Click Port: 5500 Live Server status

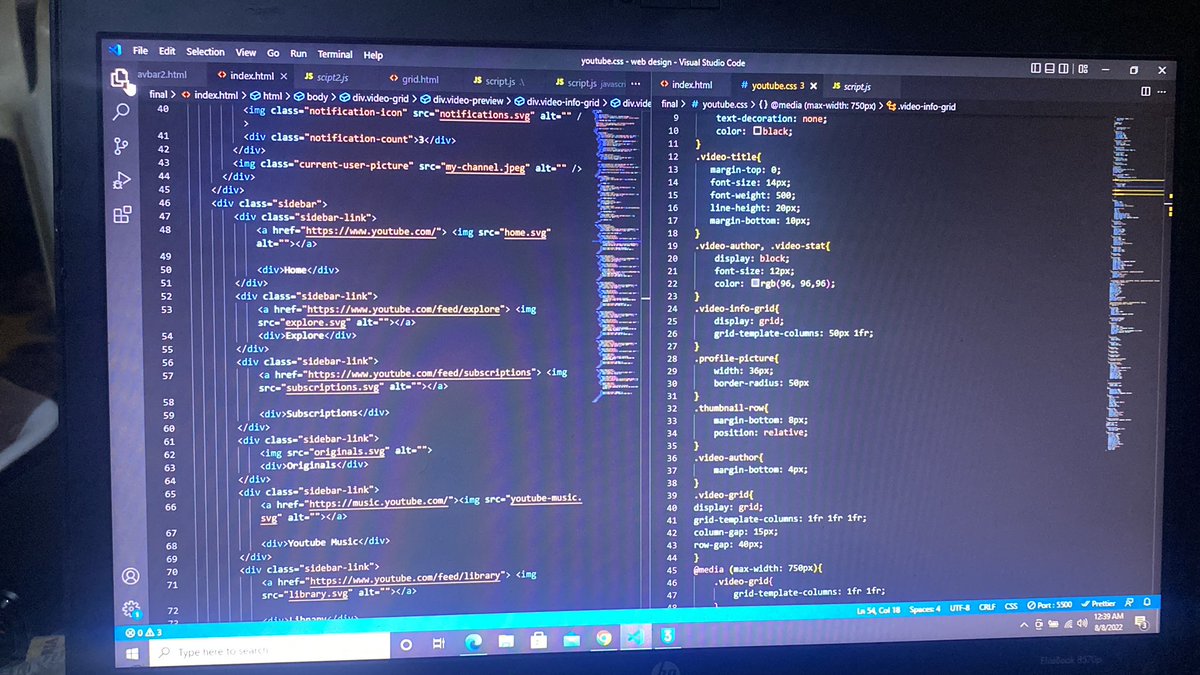click(1049, 605)
